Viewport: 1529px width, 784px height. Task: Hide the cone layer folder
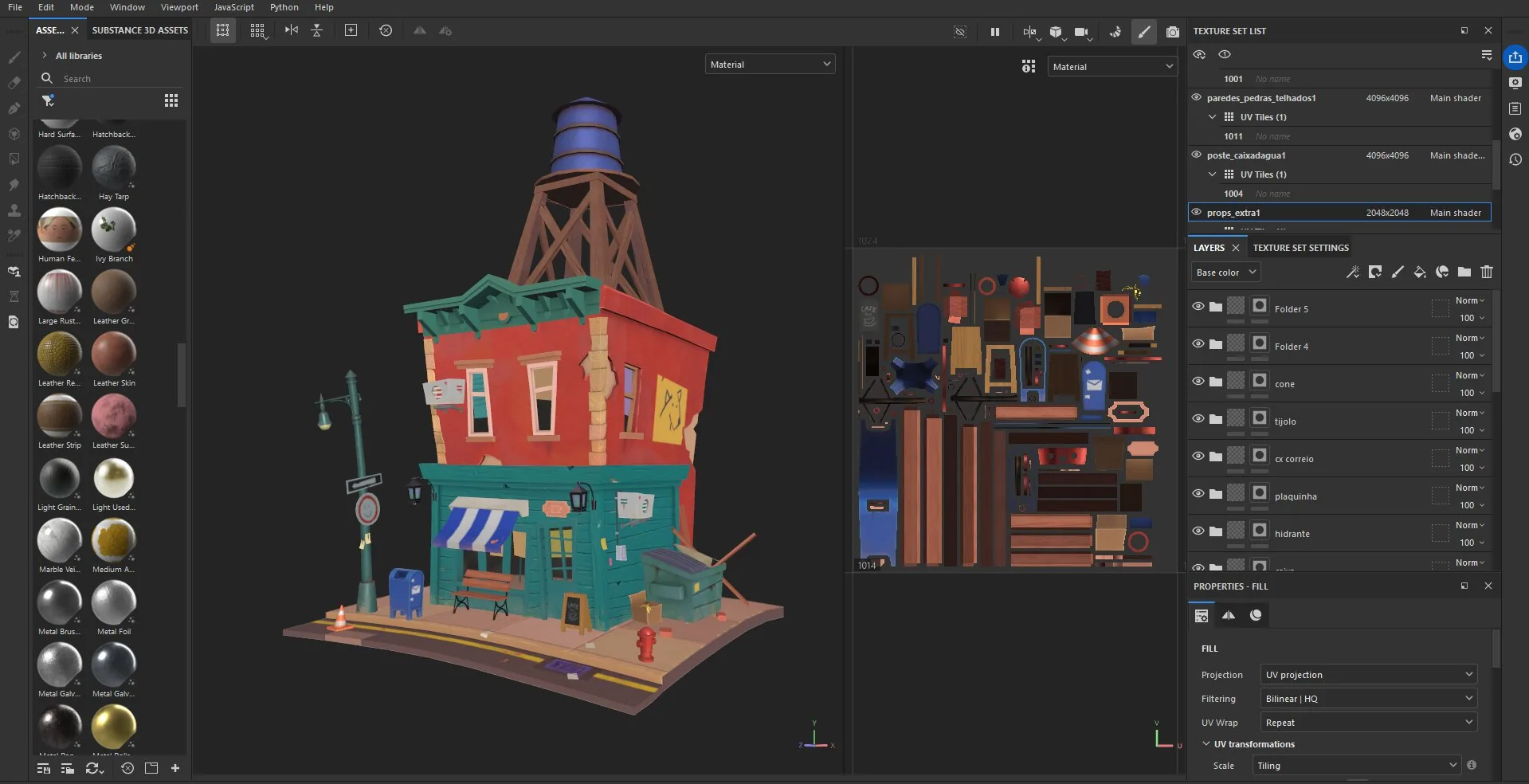1198,382
